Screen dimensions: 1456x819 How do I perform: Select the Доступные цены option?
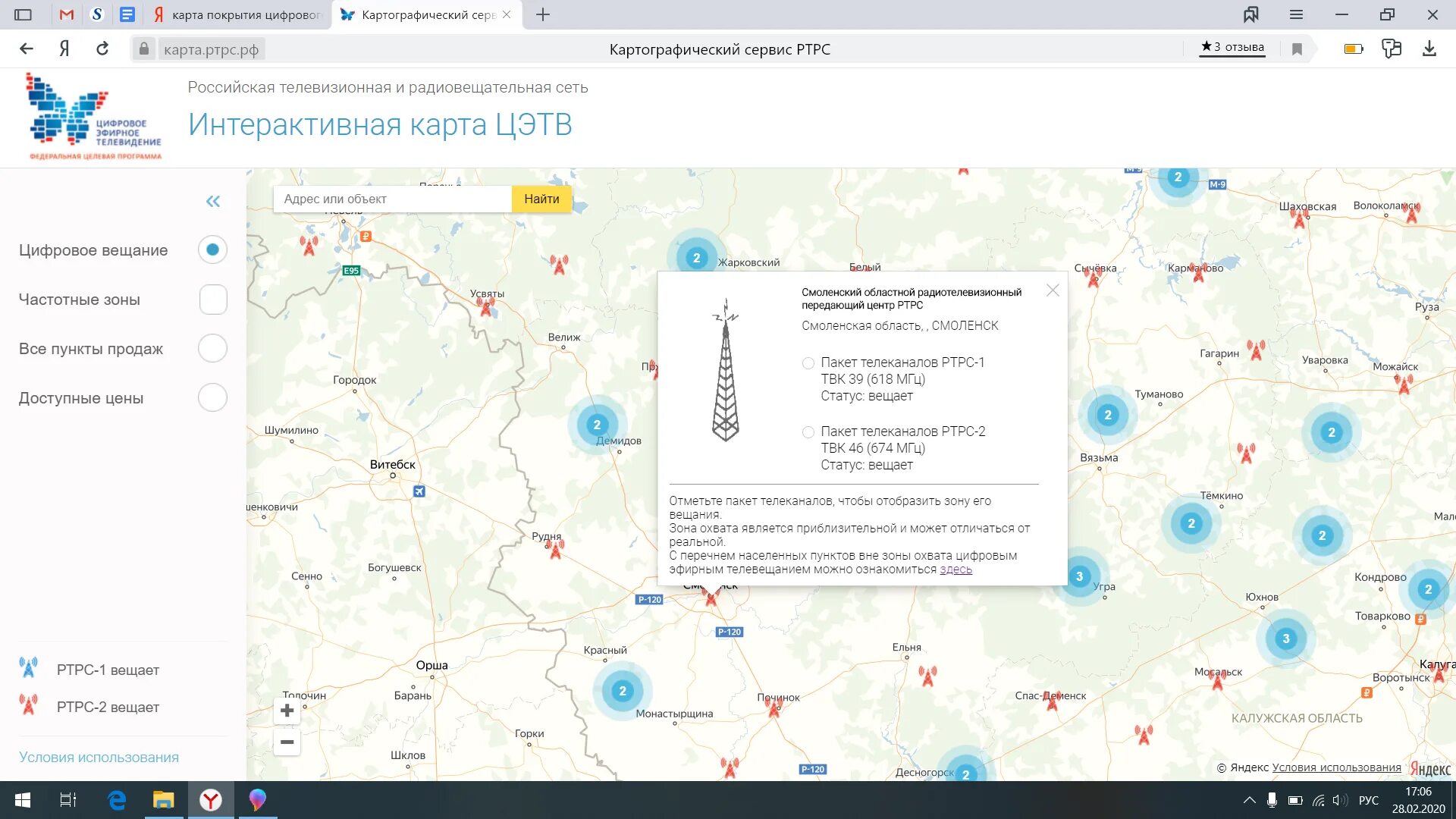click(x=212, y=397)
